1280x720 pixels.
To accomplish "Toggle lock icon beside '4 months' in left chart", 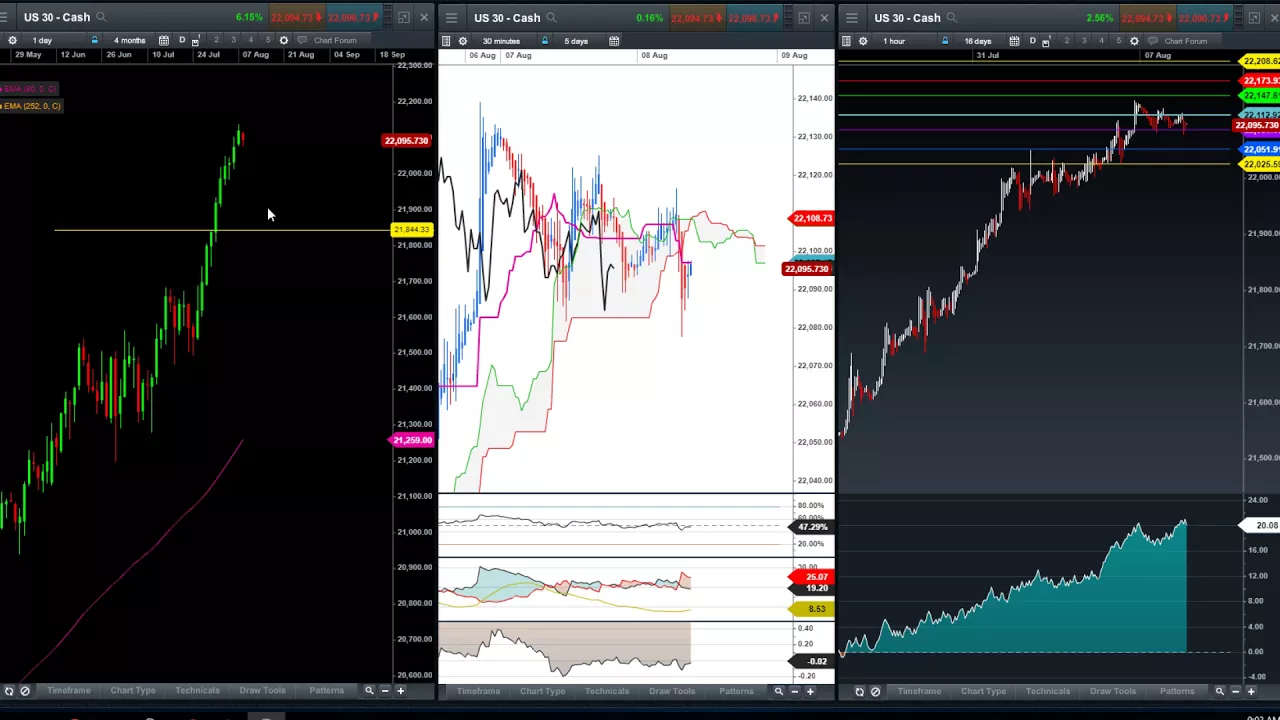I will (94, 40).
